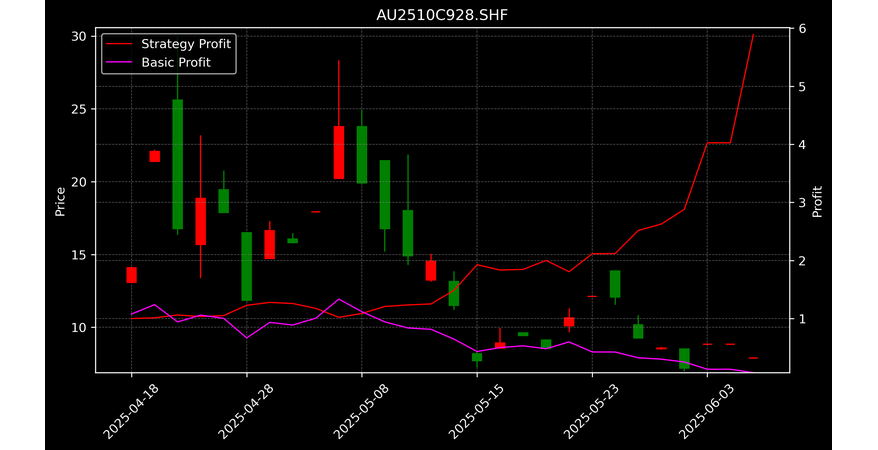The image size is (878, 450).
Task: Click the chart title AU2510C928.SHF
Action: coord(442,15)
